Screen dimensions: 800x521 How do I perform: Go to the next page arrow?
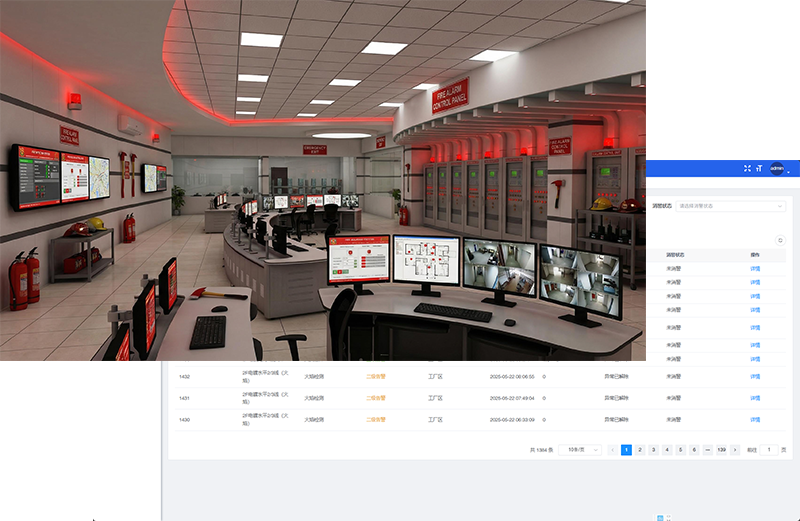click(x=735, y=450)
